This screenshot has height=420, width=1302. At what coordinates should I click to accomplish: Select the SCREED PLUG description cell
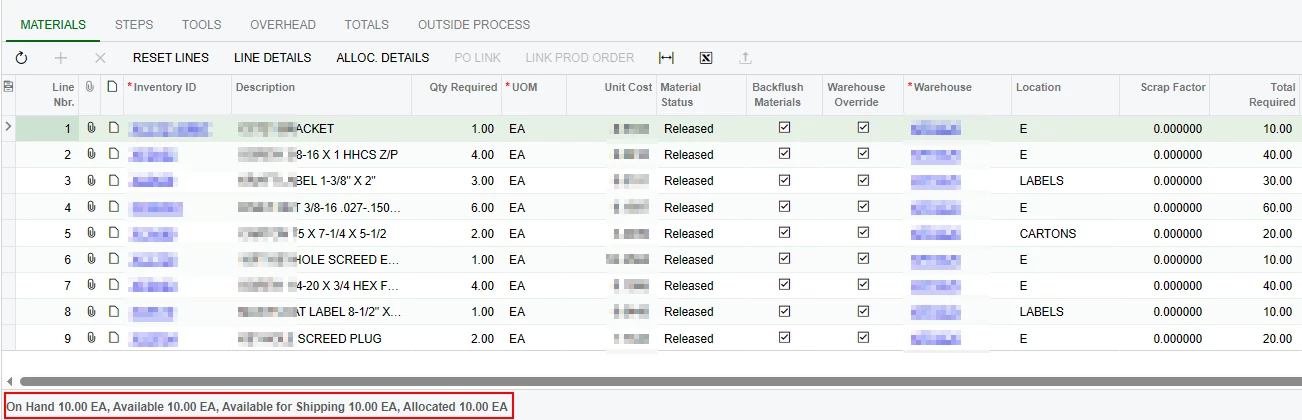[319, 339]
